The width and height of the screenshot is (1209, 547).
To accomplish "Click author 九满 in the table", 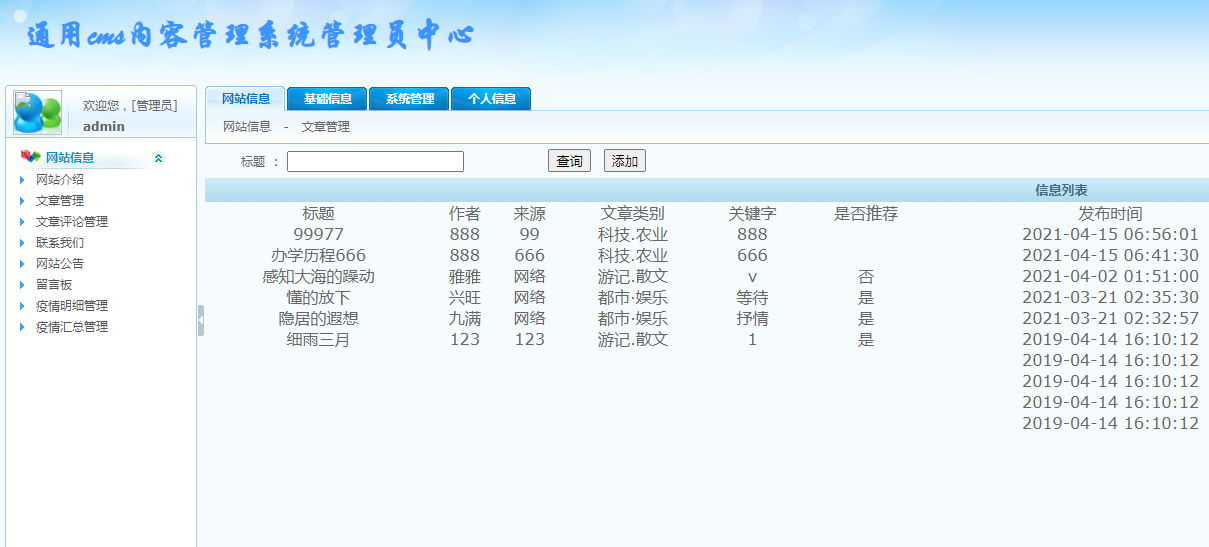I will click(x=465, y=319).
